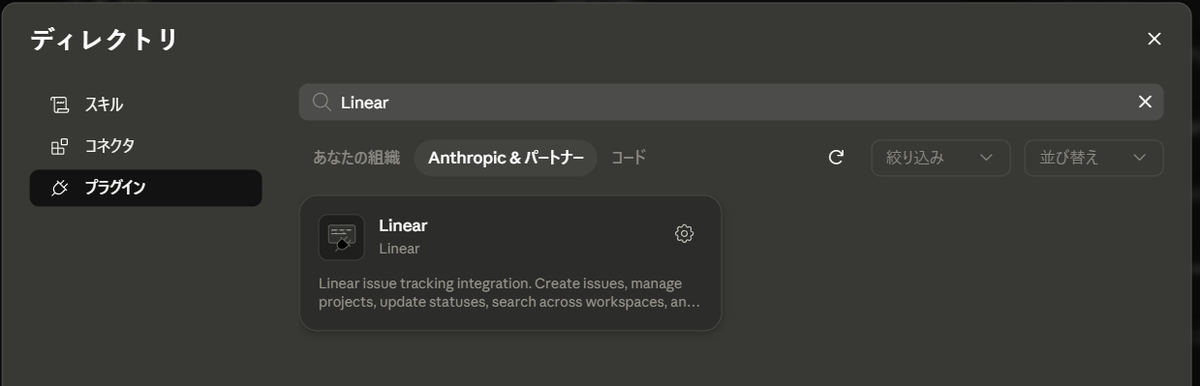1200x386 pixels.
Task: Click the Linear publisher name under title
Action: pyautogui.click(x=399, y=249)
